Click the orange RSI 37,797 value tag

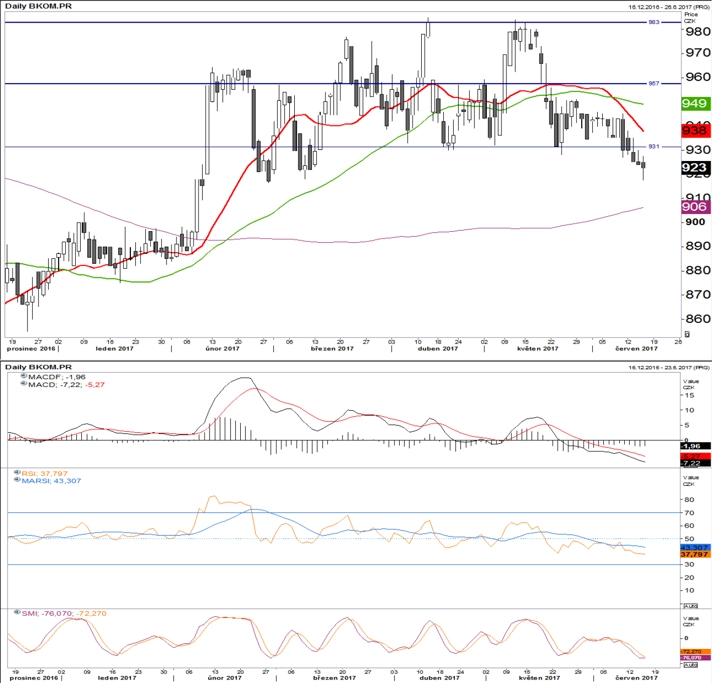point(695,554)
